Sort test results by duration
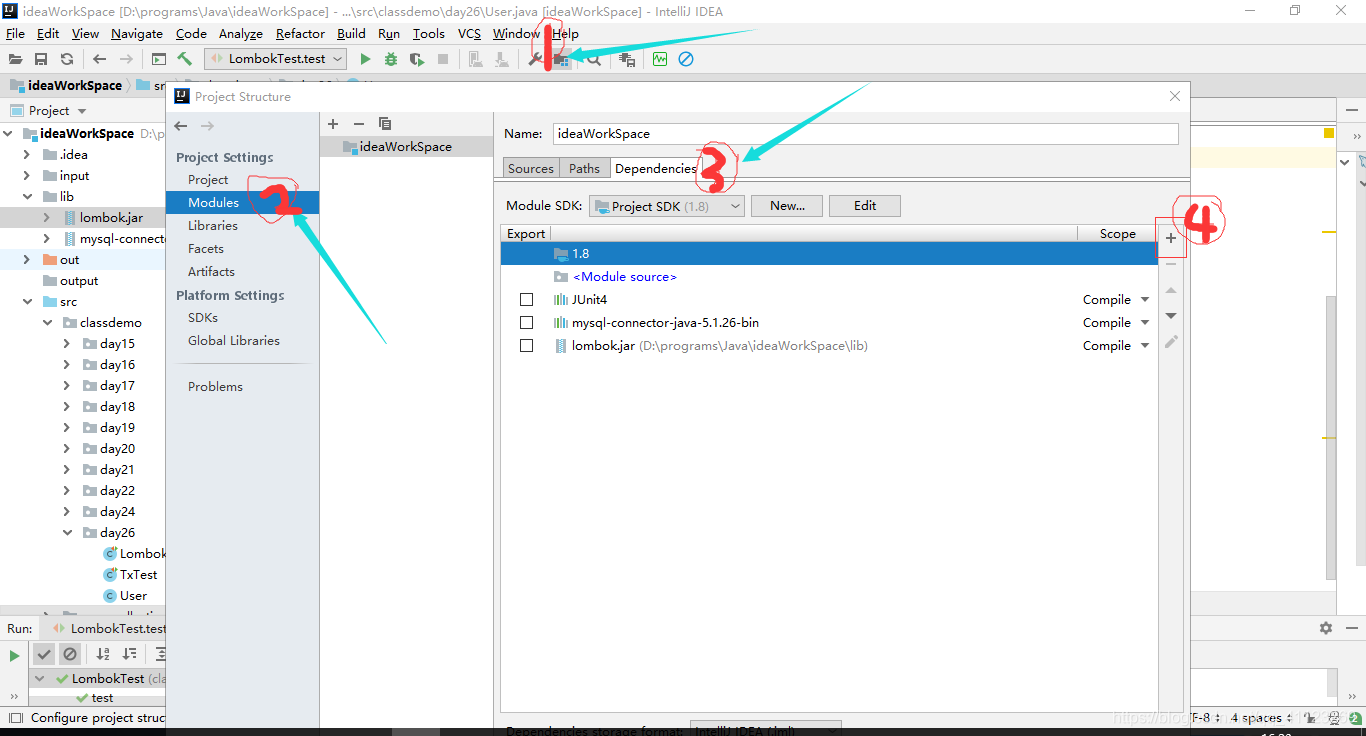 129,654
